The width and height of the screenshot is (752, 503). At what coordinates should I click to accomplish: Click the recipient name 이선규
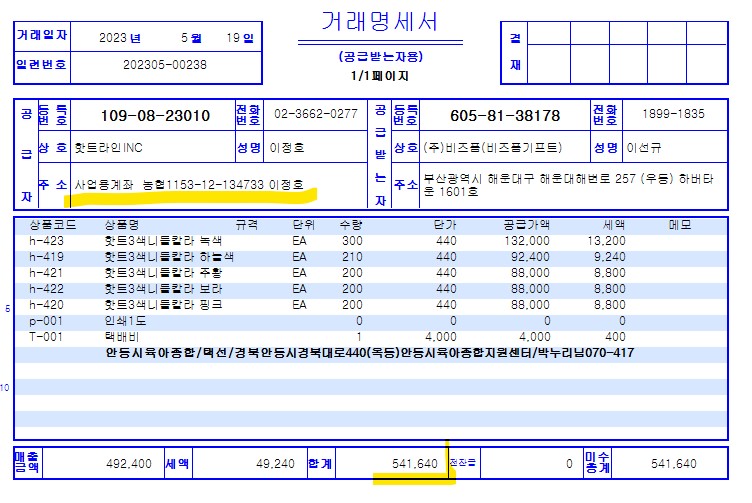(x=645, y=148)
